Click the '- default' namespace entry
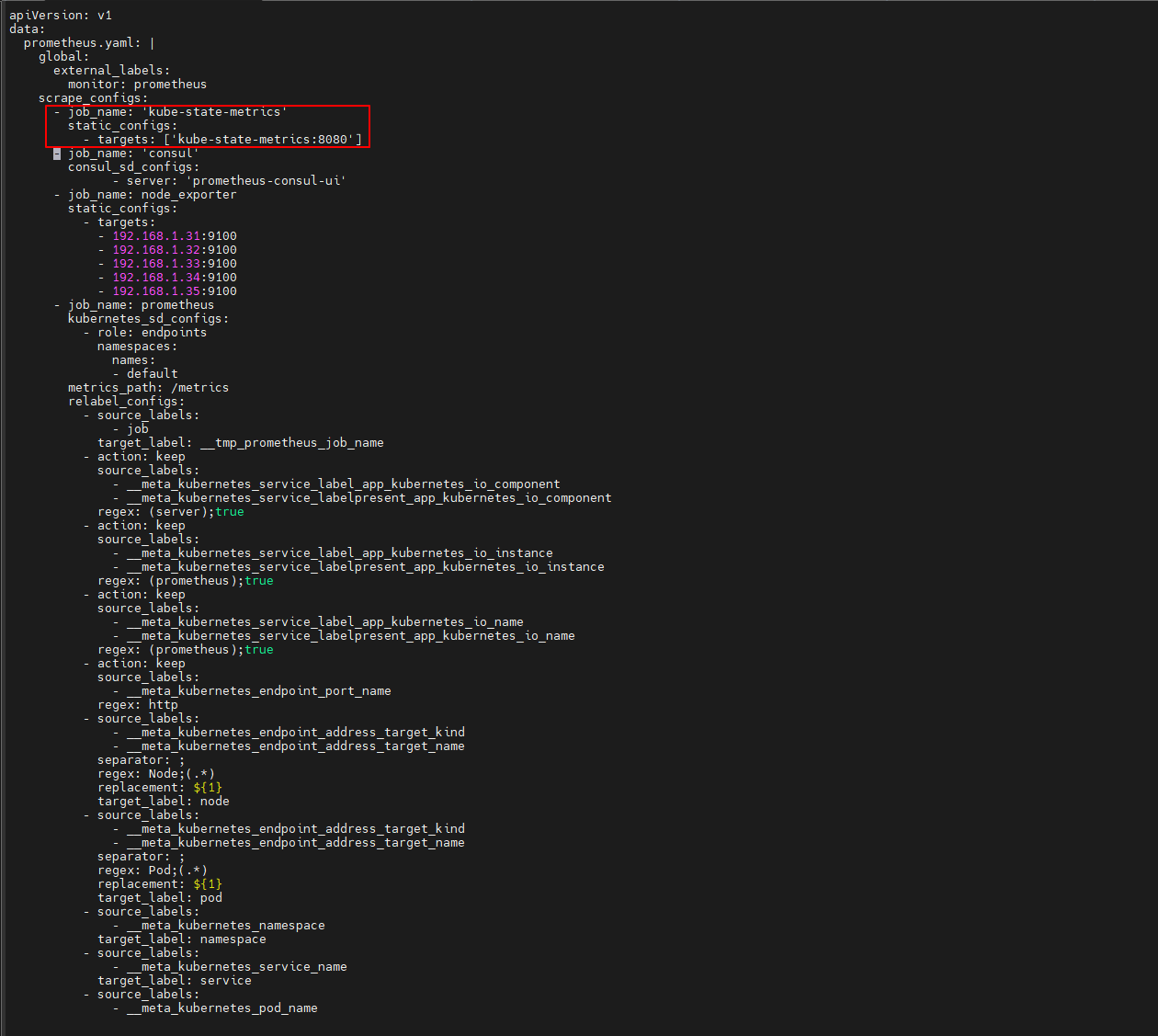 [x=145, y=374]
